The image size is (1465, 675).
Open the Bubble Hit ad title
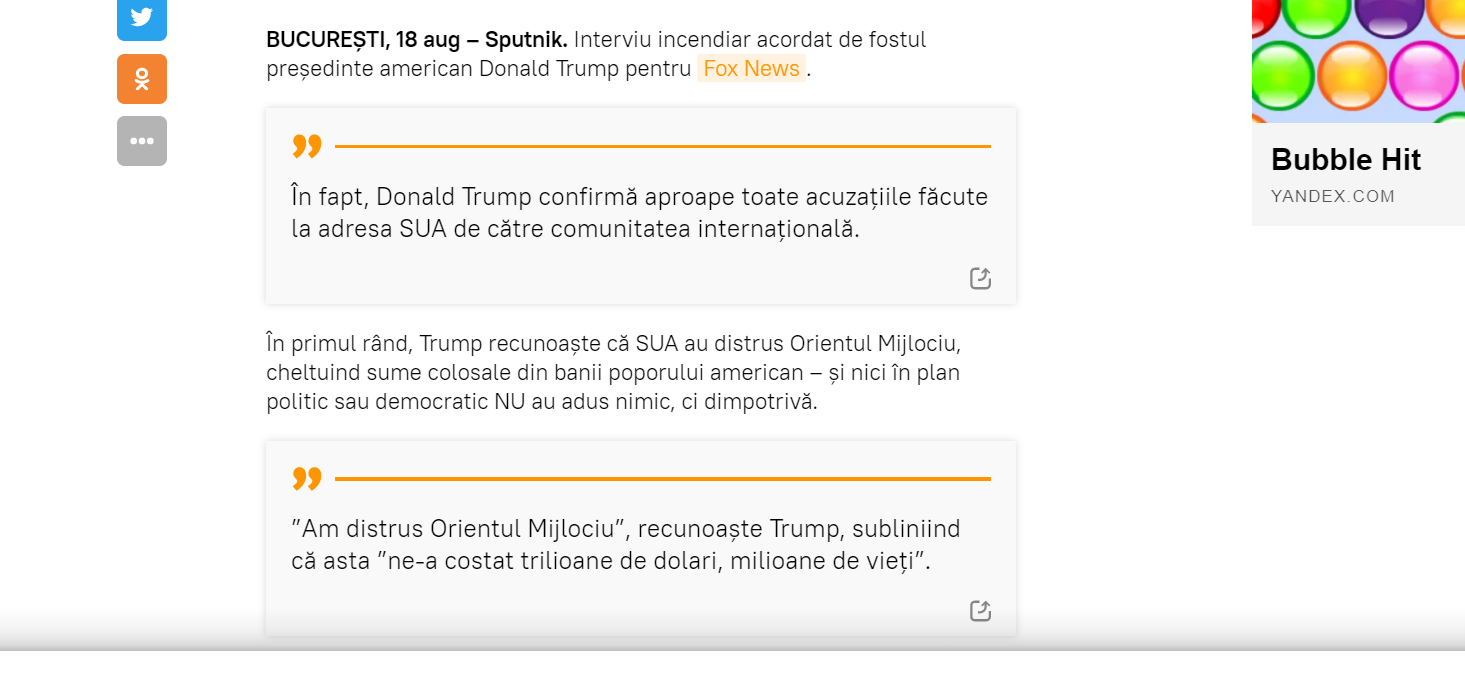click(1346, 159)
